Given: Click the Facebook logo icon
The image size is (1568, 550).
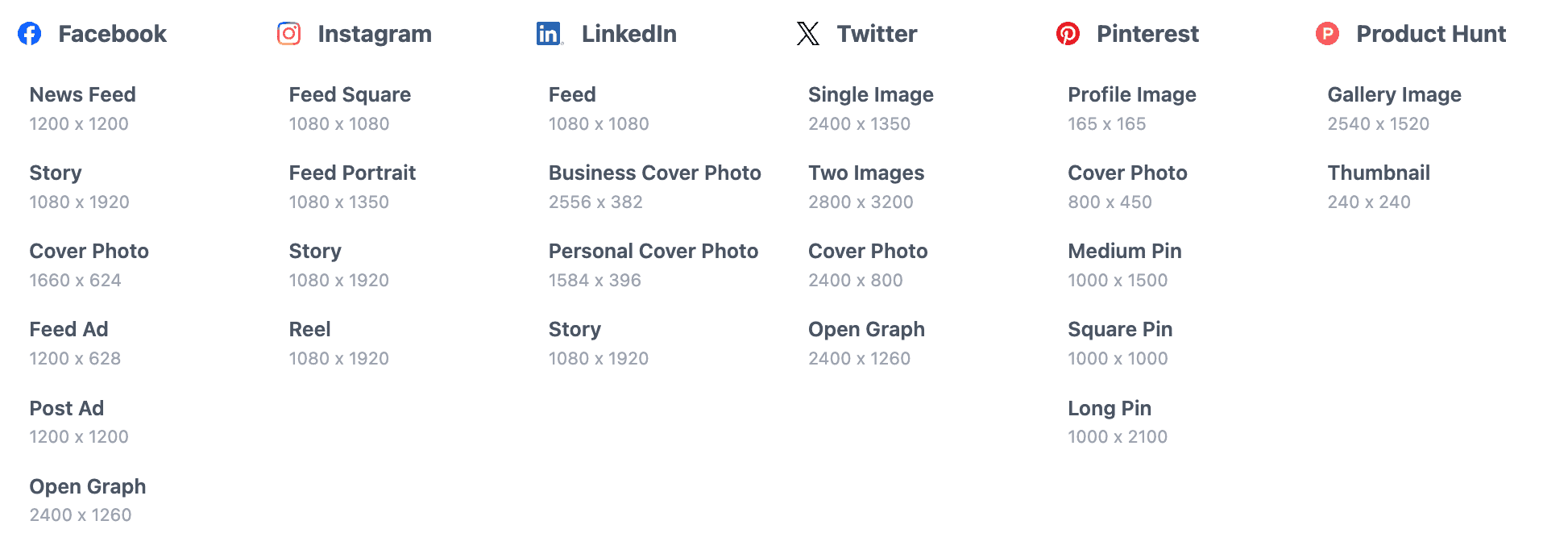Looking at the screenshot, I should click(30, 34).
